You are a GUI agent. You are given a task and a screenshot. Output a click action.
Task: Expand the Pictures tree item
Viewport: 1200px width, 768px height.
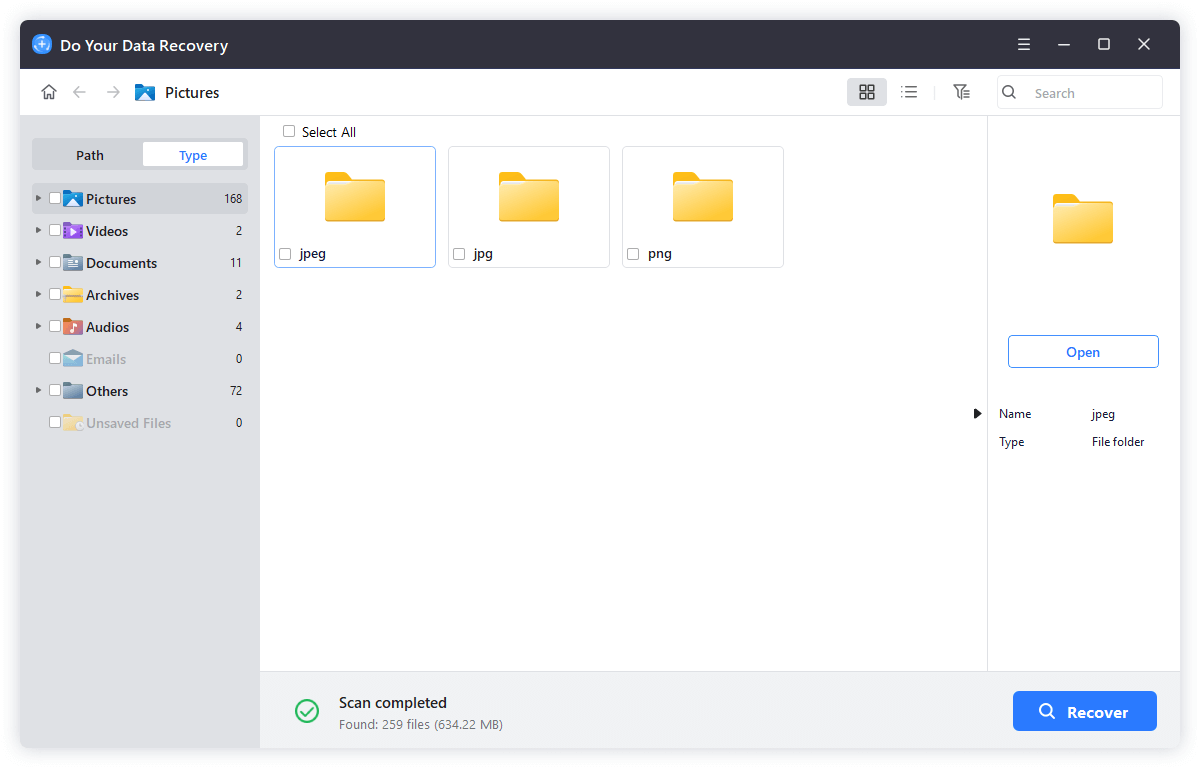point(37,198)
